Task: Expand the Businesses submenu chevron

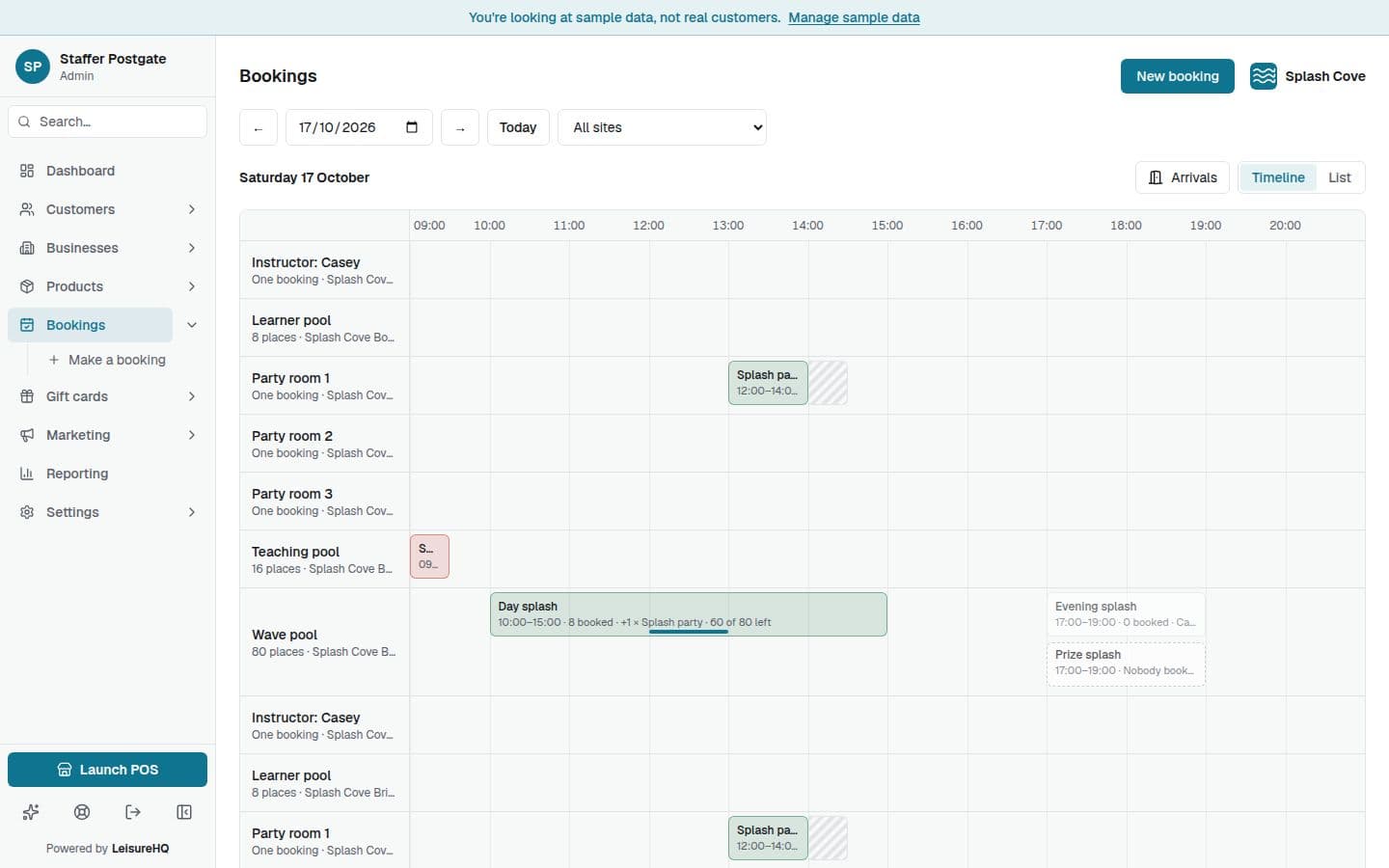Action: (192, 248)
